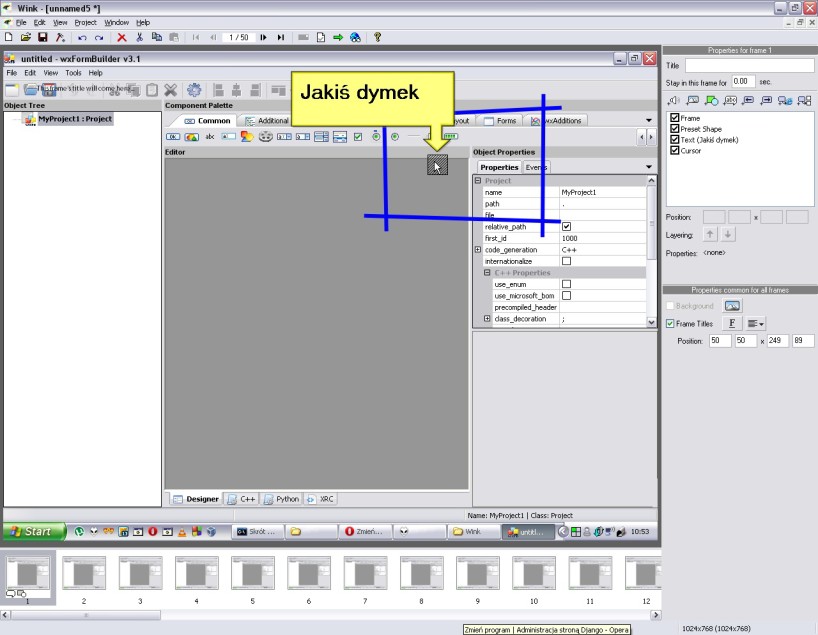Add a previous-frame button object
Screen dimensions: 818x635
coord(748,100)
